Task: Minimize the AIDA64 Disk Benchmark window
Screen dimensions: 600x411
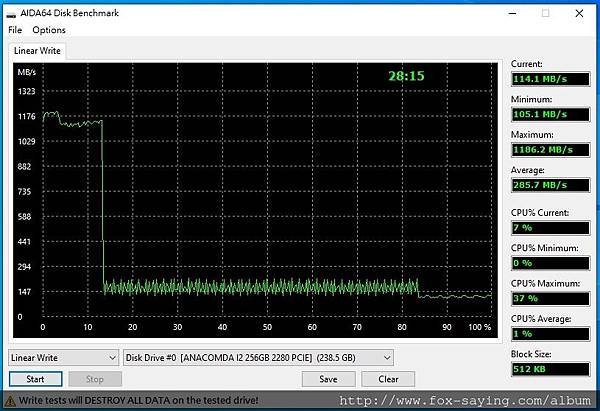Action: pyautogui.click(x=512, y=13)
